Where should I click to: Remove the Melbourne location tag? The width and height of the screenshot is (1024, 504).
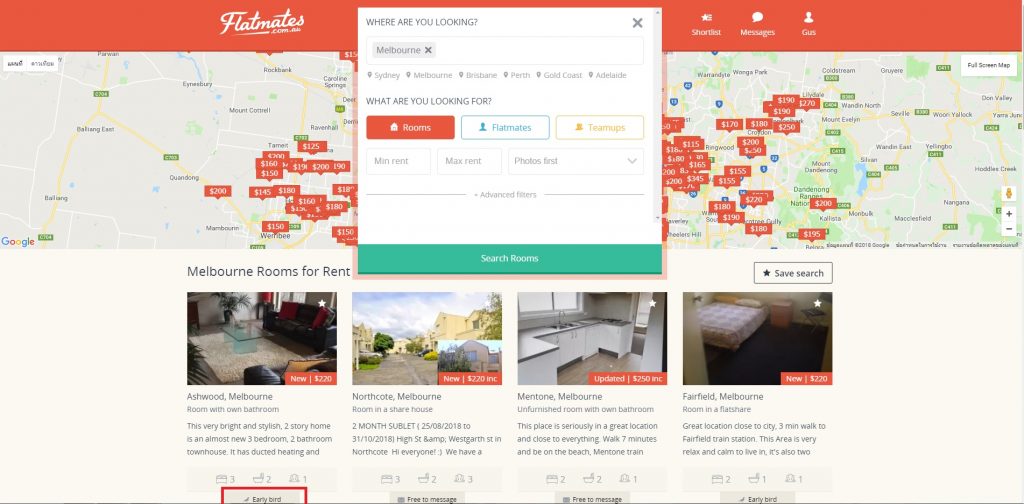(428, 50)
